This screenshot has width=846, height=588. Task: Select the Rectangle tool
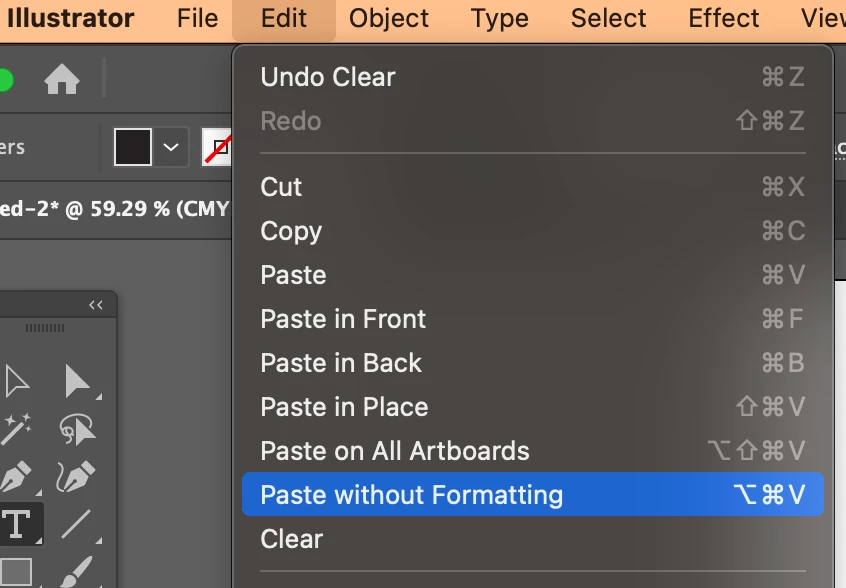pyautogui.click(x=15, y=571)
